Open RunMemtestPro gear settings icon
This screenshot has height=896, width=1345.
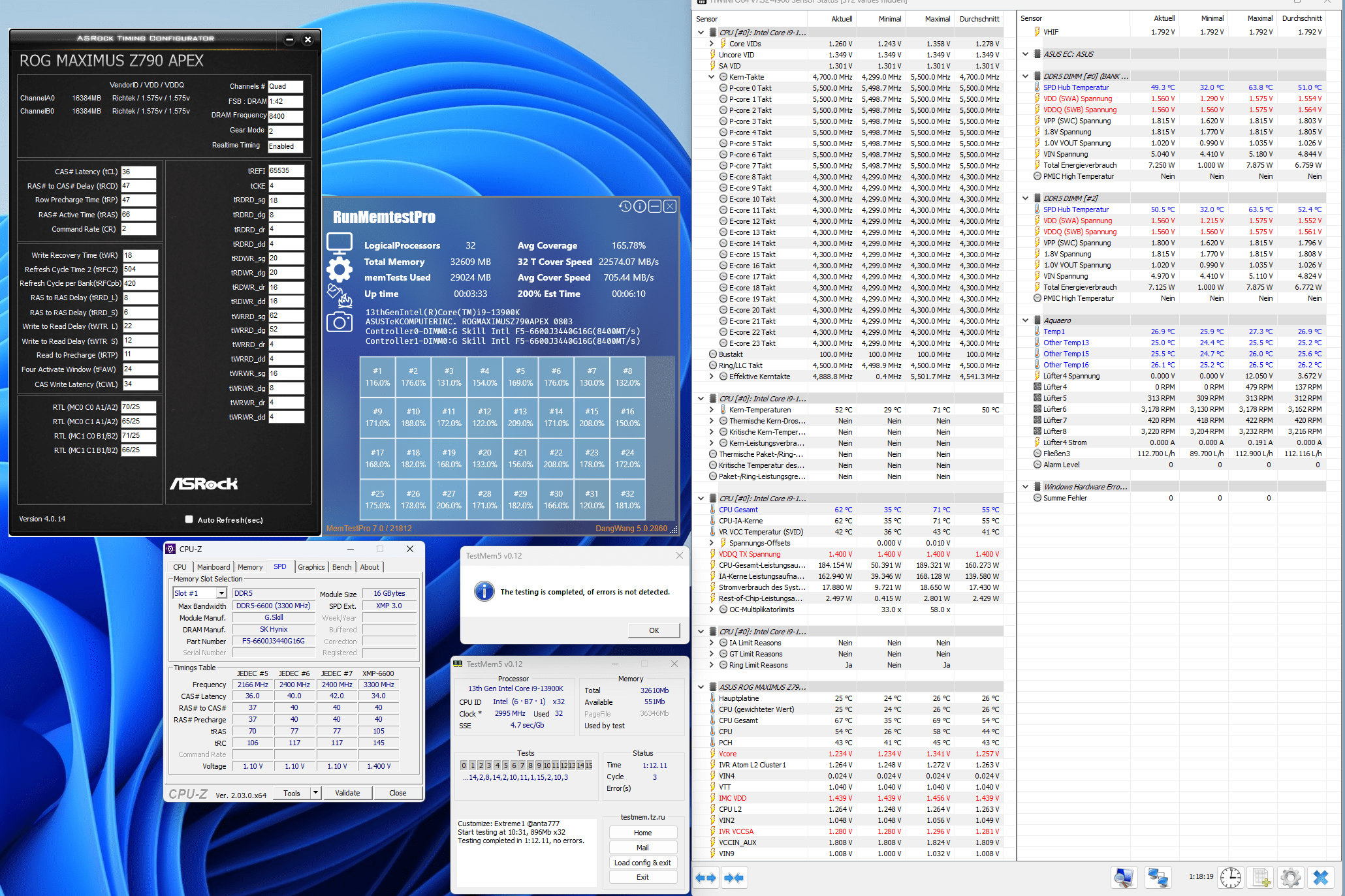[340, 269]
